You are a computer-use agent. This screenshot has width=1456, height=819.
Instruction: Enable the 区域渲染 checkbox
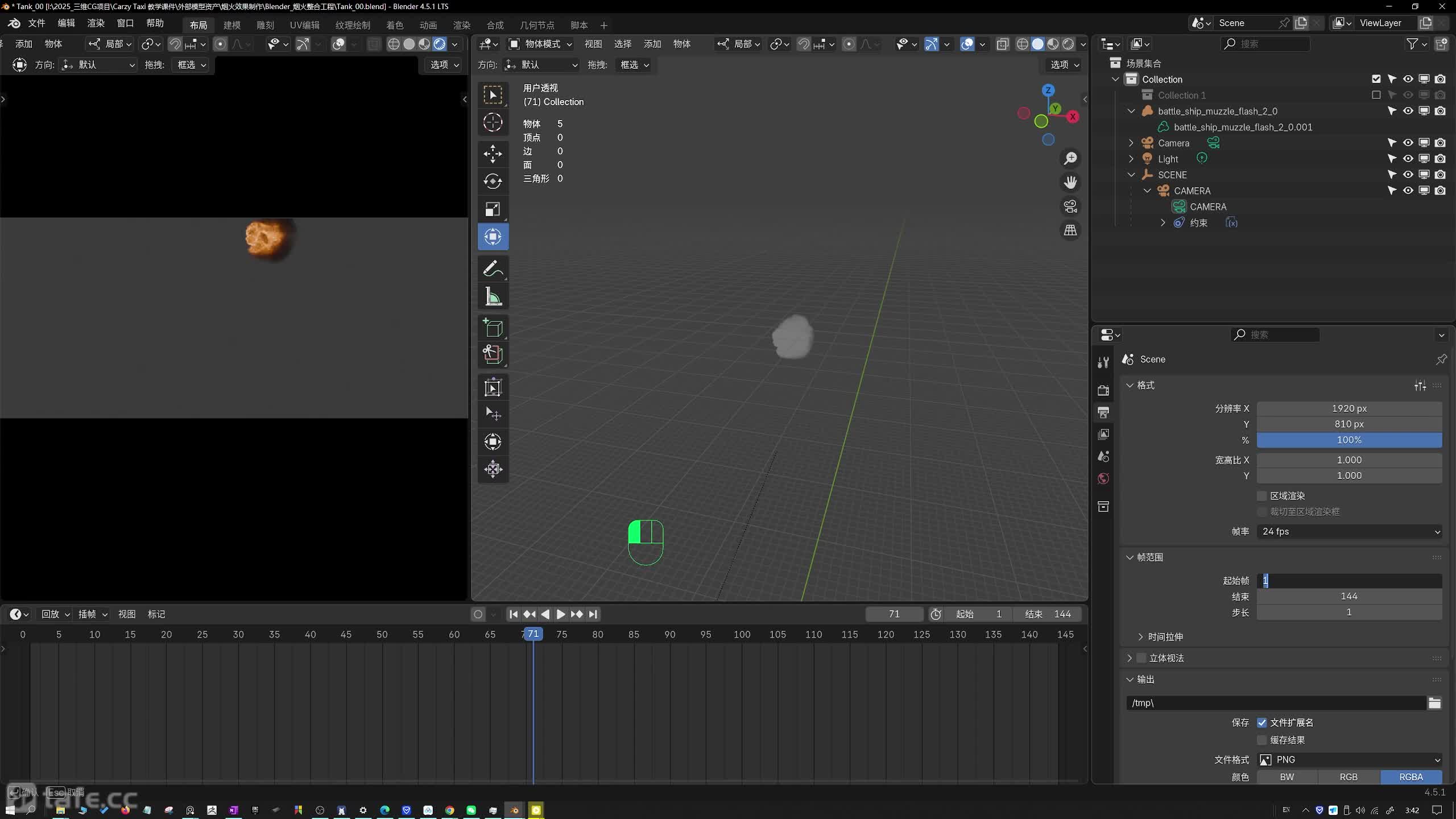[x=1262, y=496]
